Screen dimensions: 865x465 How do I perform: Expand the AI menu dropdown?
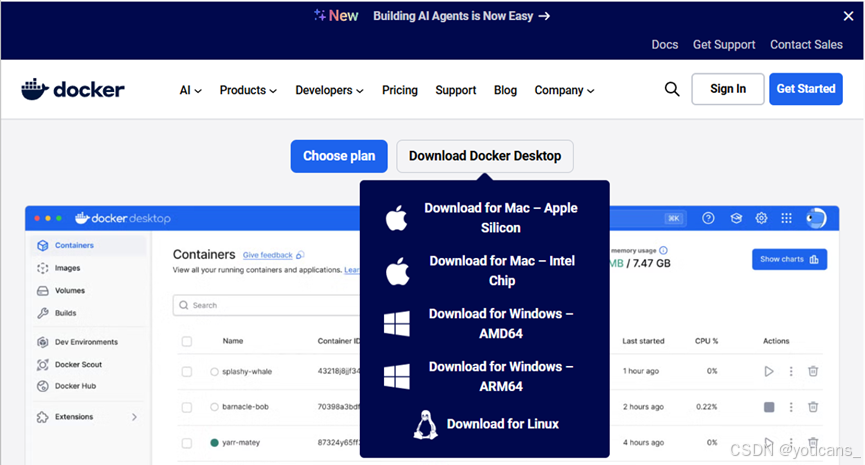pos(190,90)
